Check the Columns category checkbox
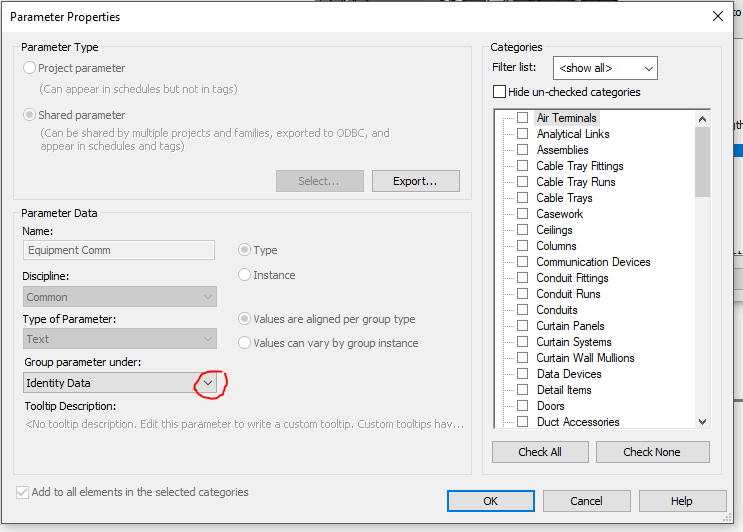The image size is (743, 532). click(522, 246)
